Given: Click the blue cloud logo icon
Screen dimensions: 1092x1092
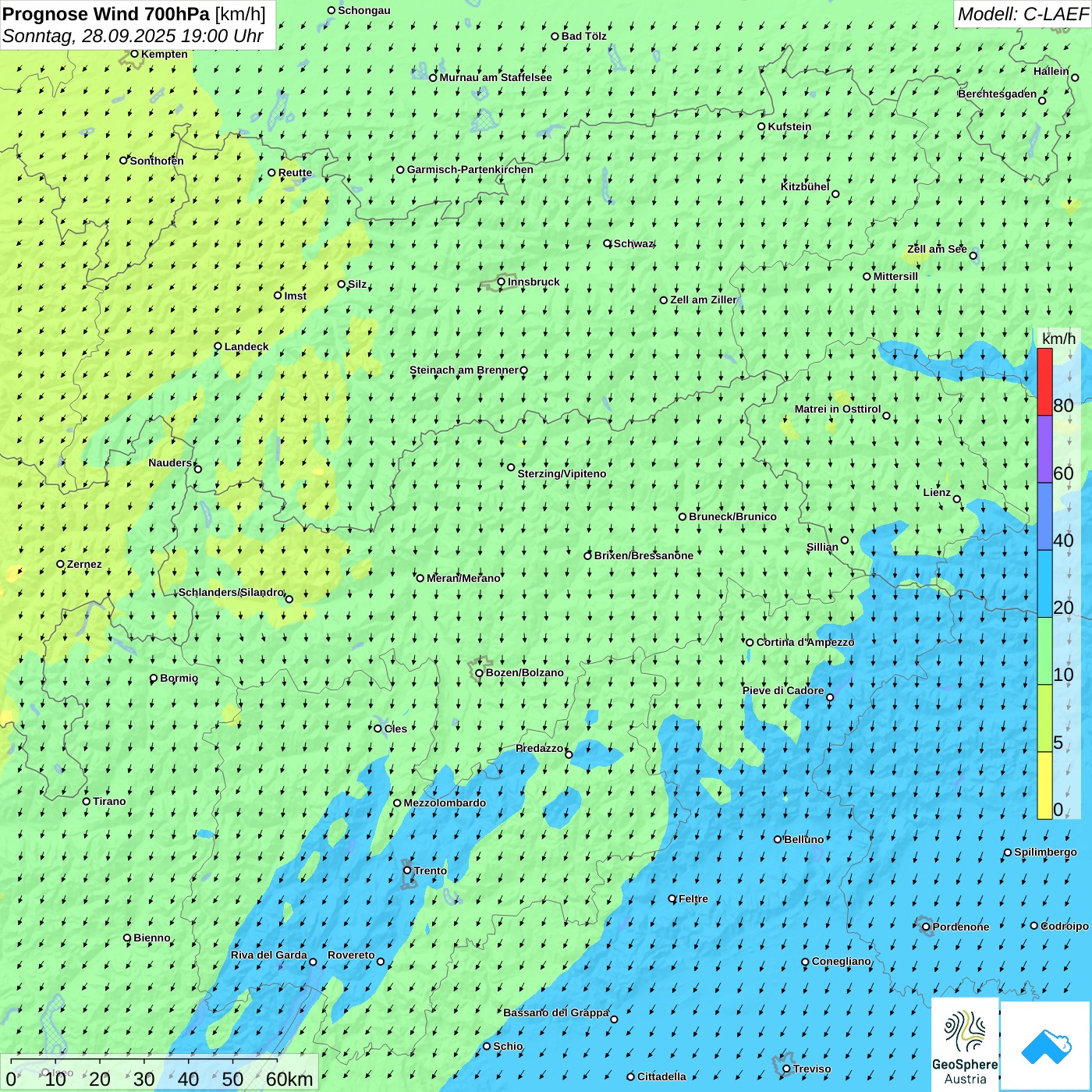Looking at the screenshot, I should tap(1046, 1047).
